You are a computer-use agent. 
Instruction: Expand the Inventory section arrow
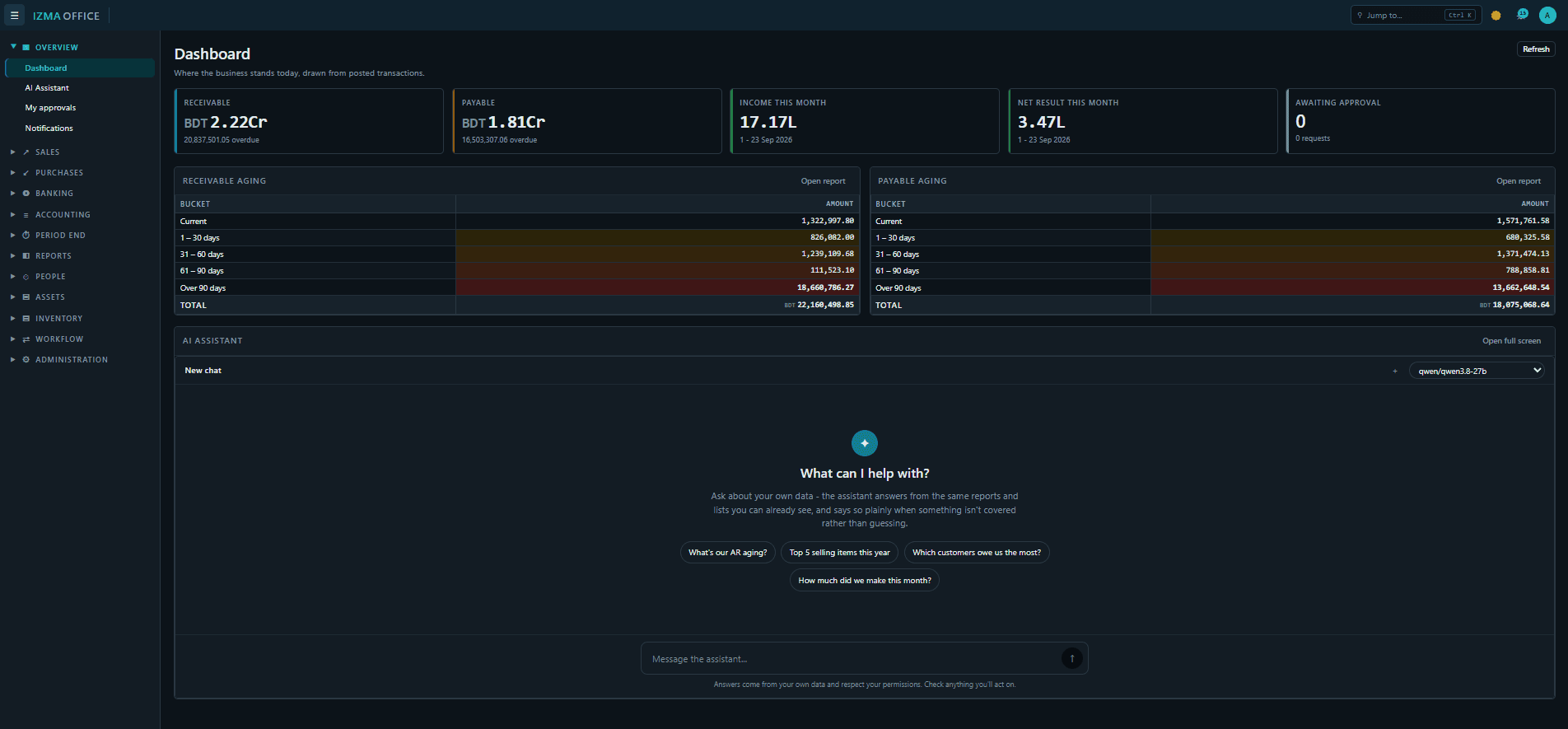coord(13,319)
